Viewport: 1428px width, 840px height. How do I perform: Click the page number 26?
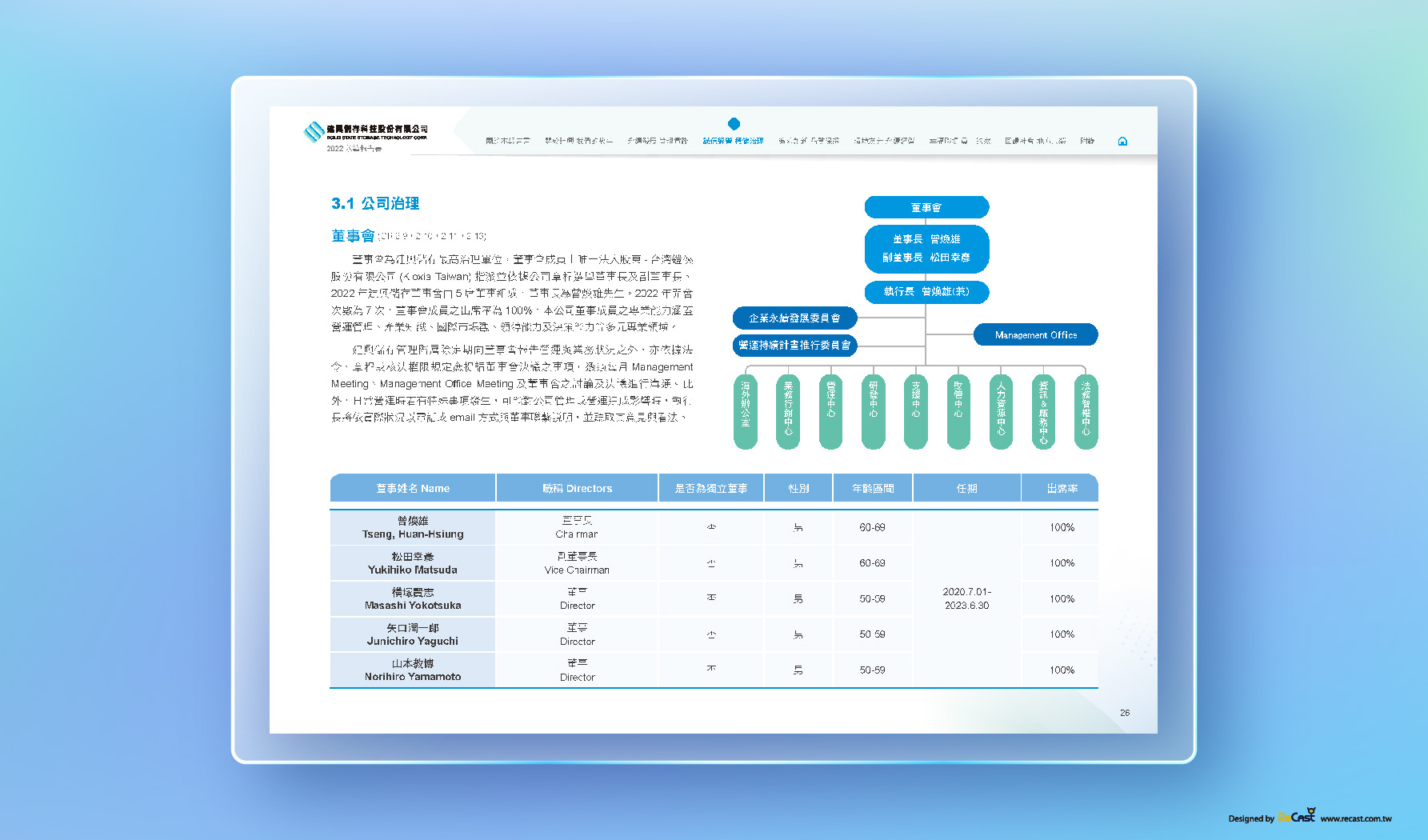(x=1125, y=713)
